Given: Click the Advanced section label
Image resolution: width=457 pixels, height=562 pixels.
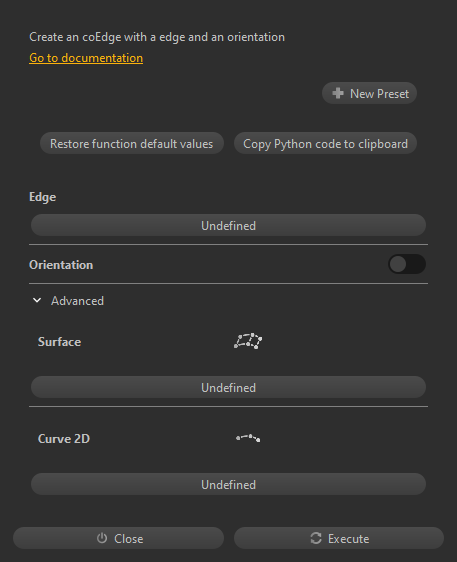Looking at the screenshot, I should click(77, 301).
